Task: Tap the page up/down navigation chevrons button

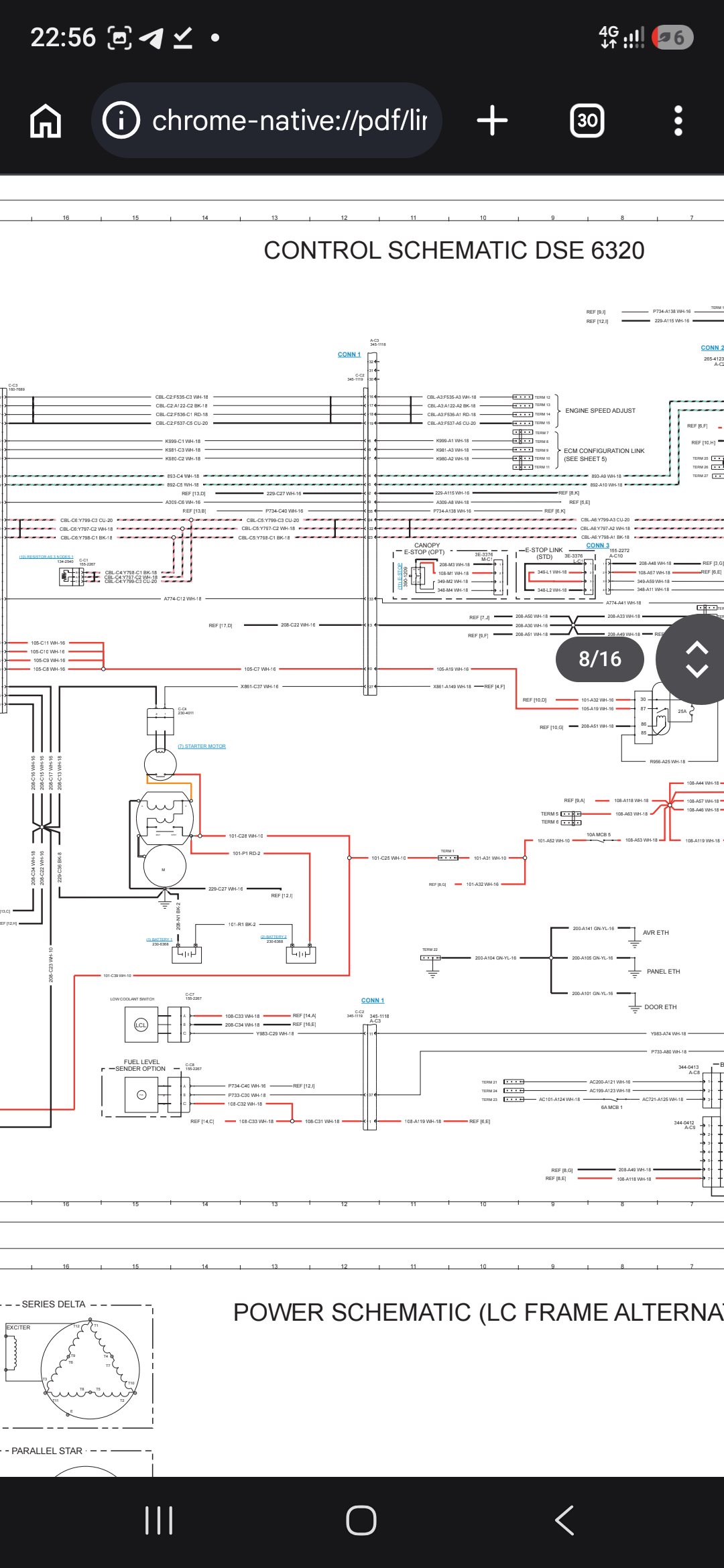Action: 696,659
